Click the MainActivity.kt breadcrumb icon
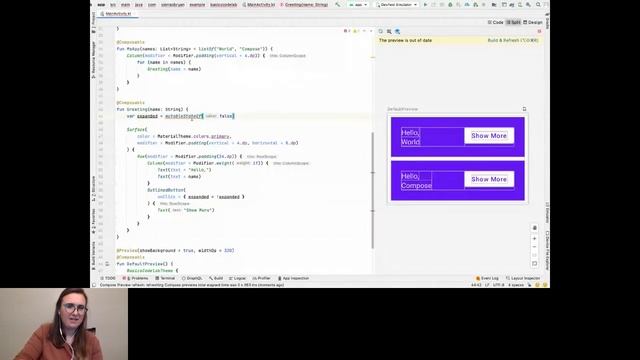The width and height of the screenshot is (640, 360). pos(244,5)
